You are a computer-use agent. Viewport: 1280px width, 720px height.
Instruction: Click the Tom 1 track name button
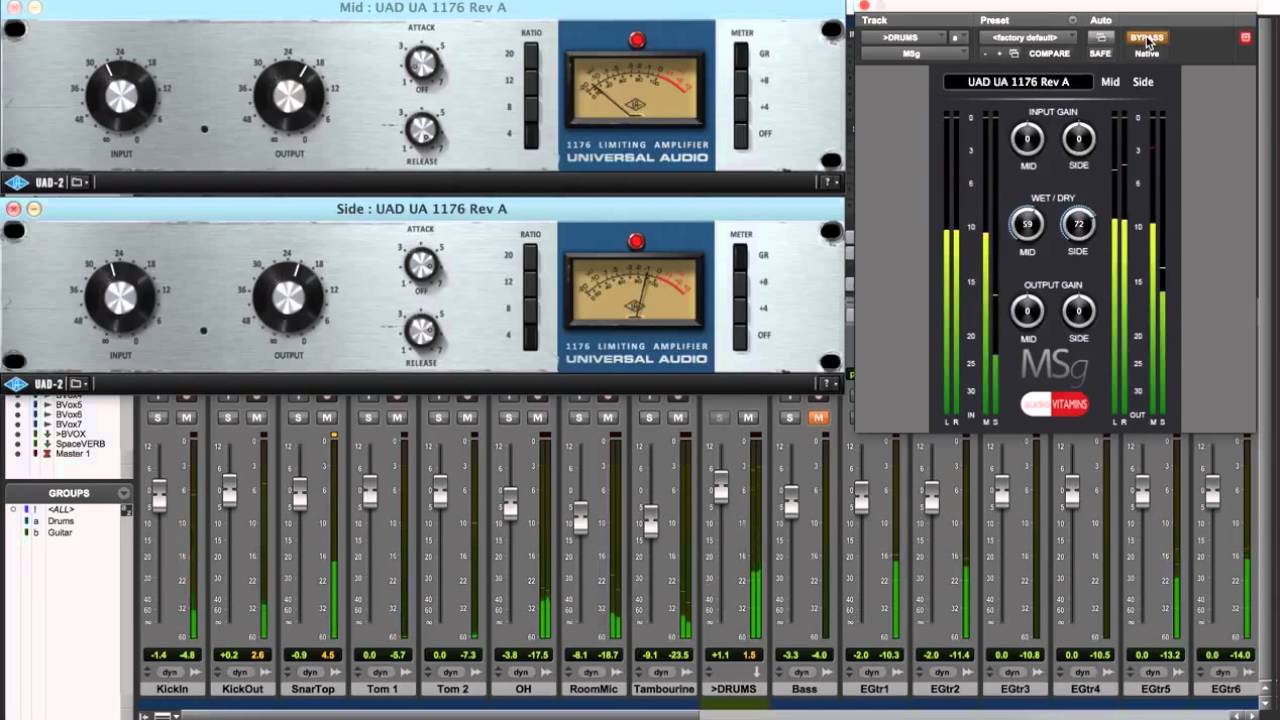382,689
